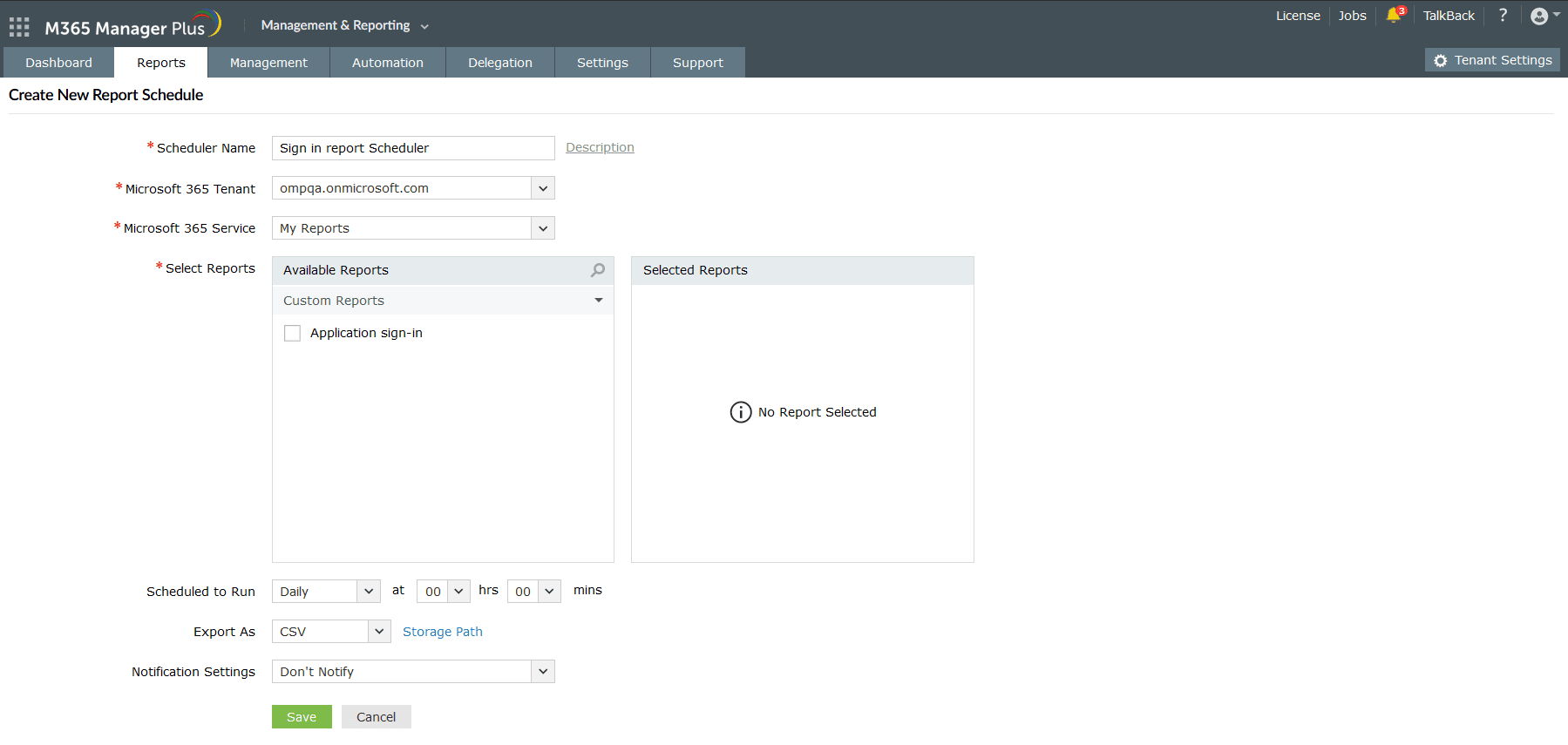Click the M365 Manager Plus logo

(x=132, y=25)
